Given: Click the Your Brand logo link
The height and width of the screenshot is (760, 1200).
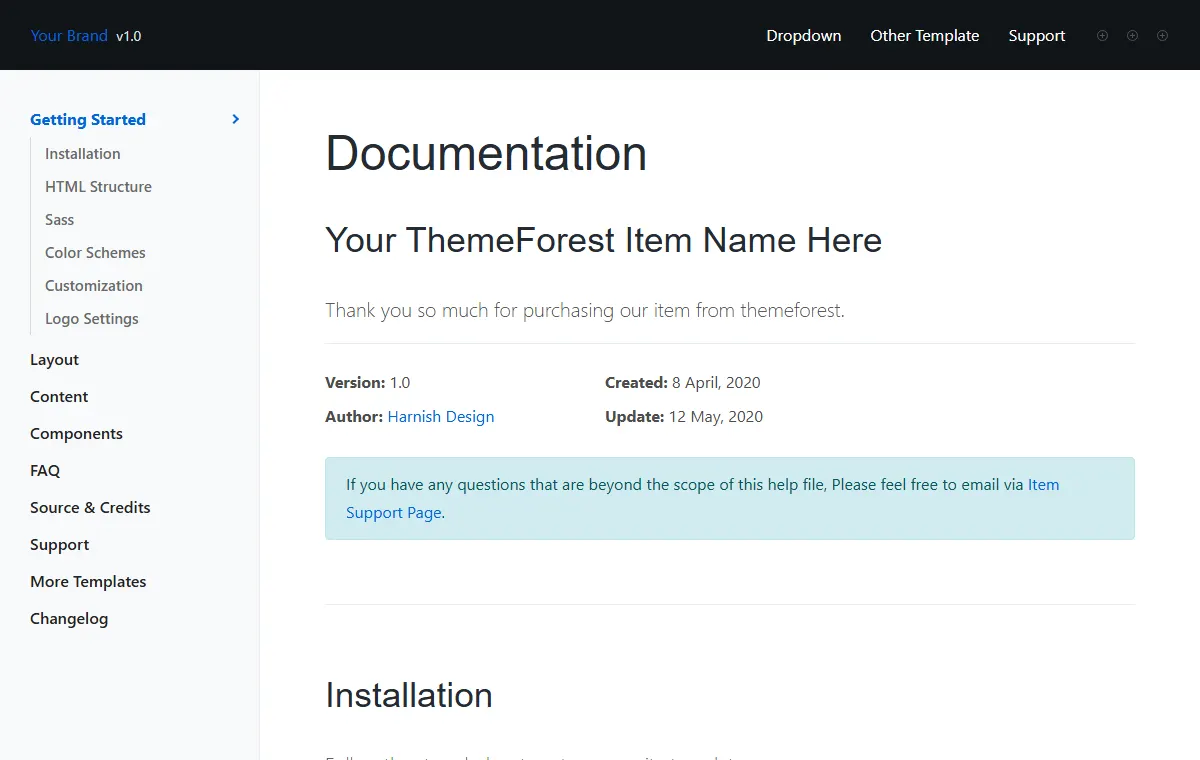Looking at the screenshot, I should click(69, 35).
